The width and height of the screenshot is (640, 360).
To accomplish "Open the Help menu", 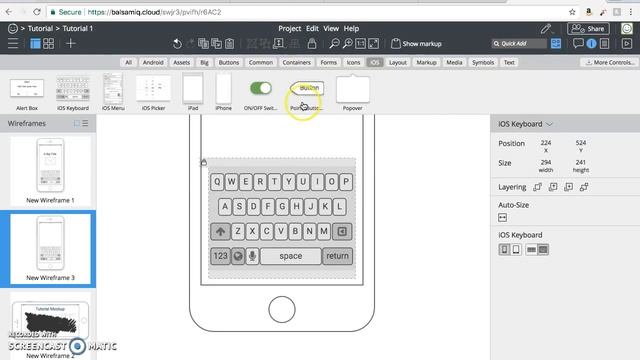I will [351, 29].
